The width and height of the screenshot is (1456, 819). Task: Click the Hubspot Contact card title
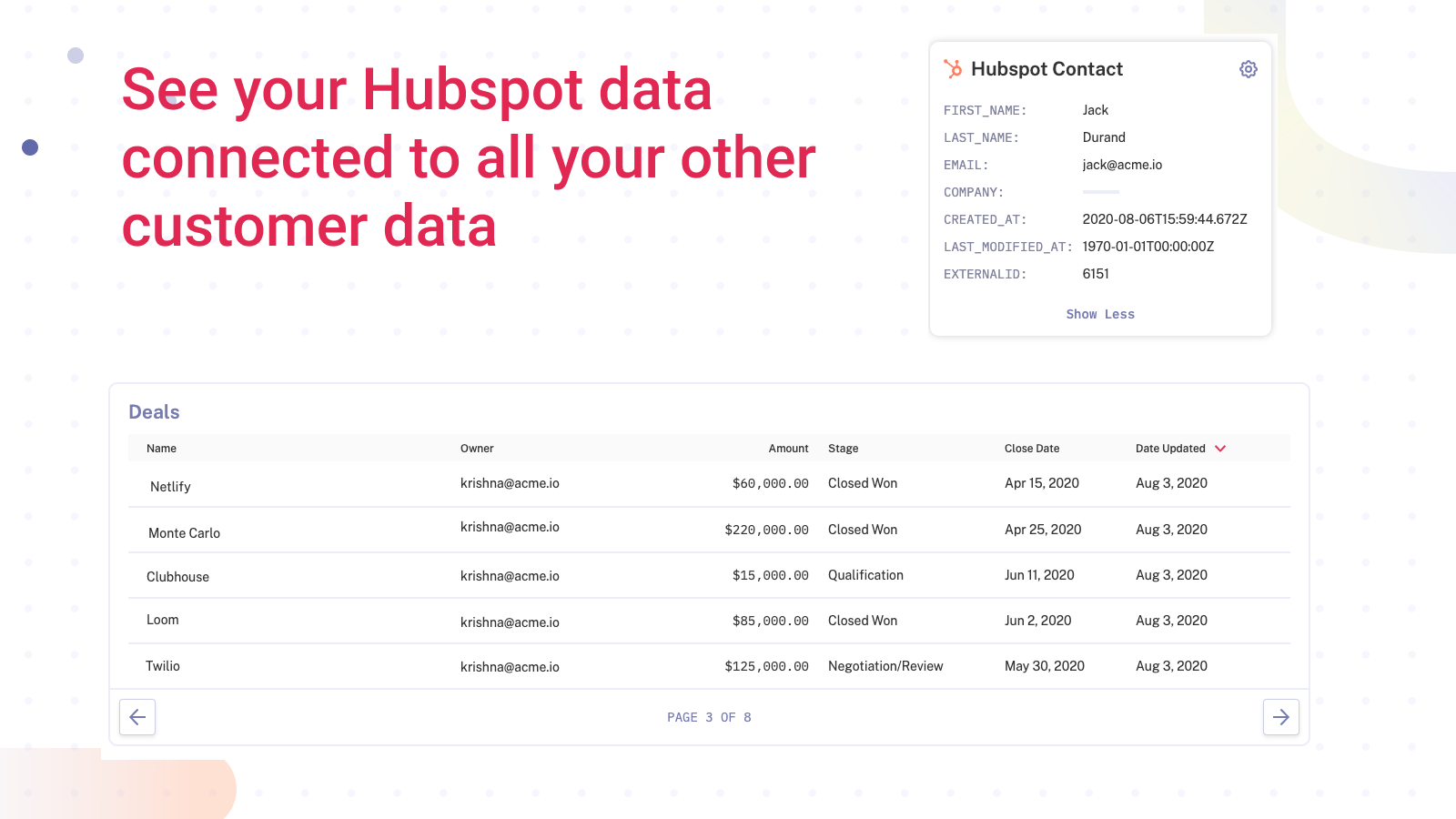pos(1046,69)
